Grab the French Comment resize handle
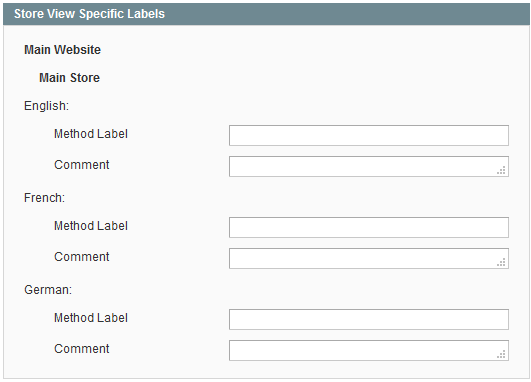Image resolution: width=531 pixels, height=382 pixels. point(501,262)
